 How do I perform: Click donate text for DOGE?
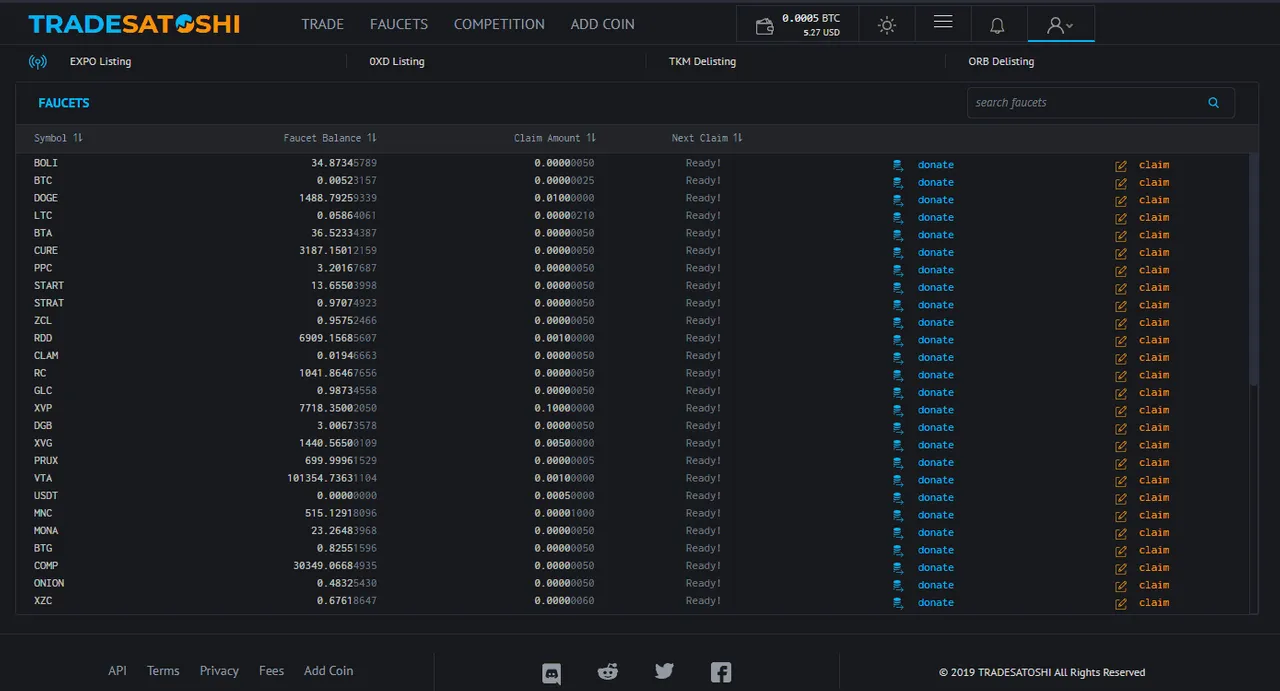[x=936, y=200]
